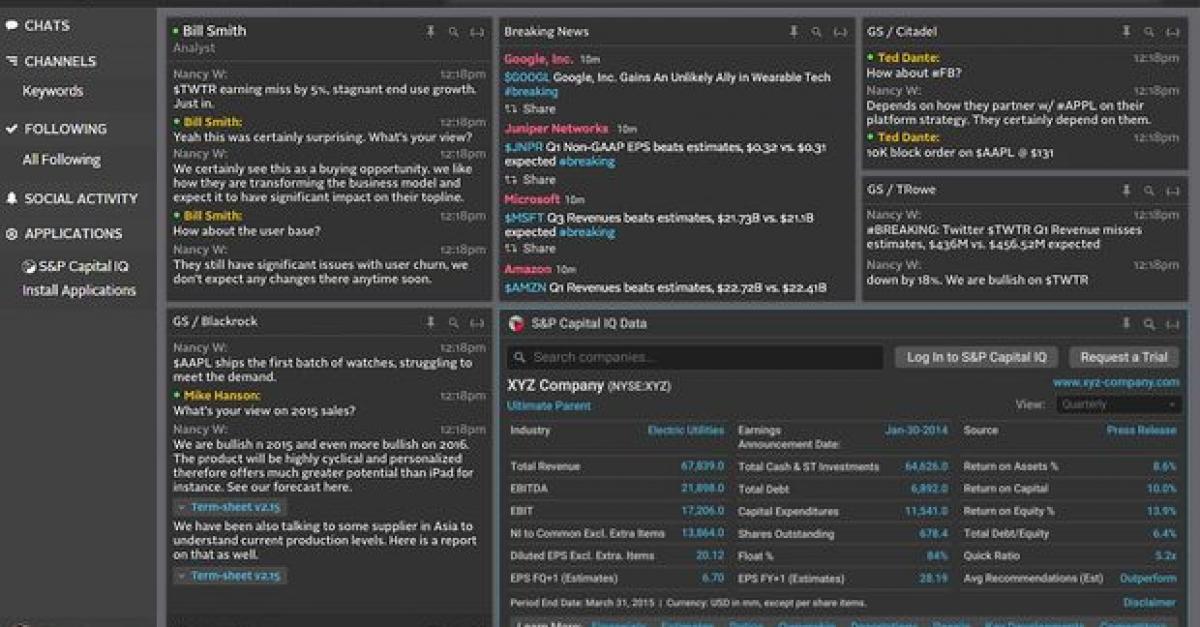Click the Ultimate Parent link
Screen dimensions: 1200x627
pyautogui.click(x=549, y=406)
